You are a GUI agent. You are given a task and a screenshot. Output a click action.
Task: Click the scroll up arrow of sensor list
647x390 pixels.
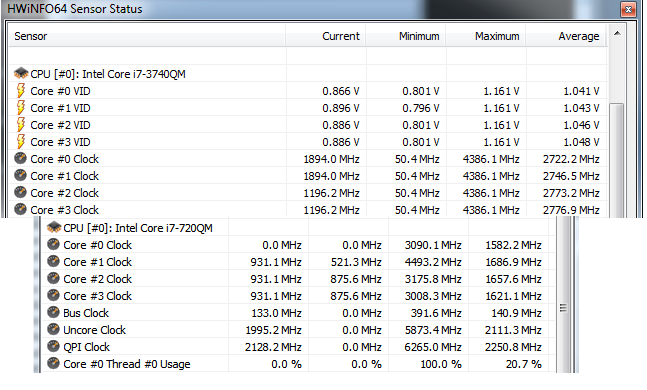coord(617,33)
